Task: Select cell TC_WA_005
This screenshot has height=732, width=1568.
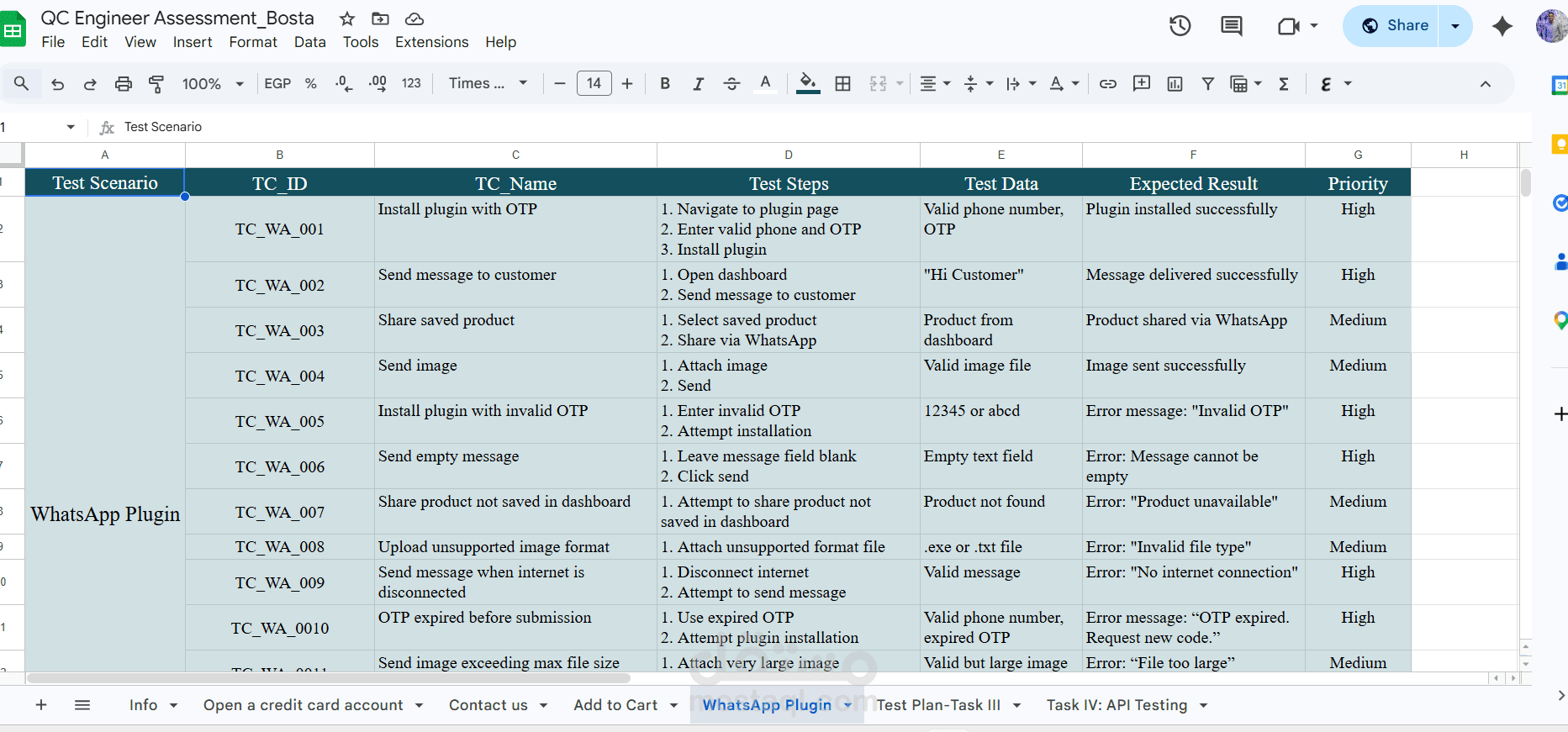Action: pos(280,421)
